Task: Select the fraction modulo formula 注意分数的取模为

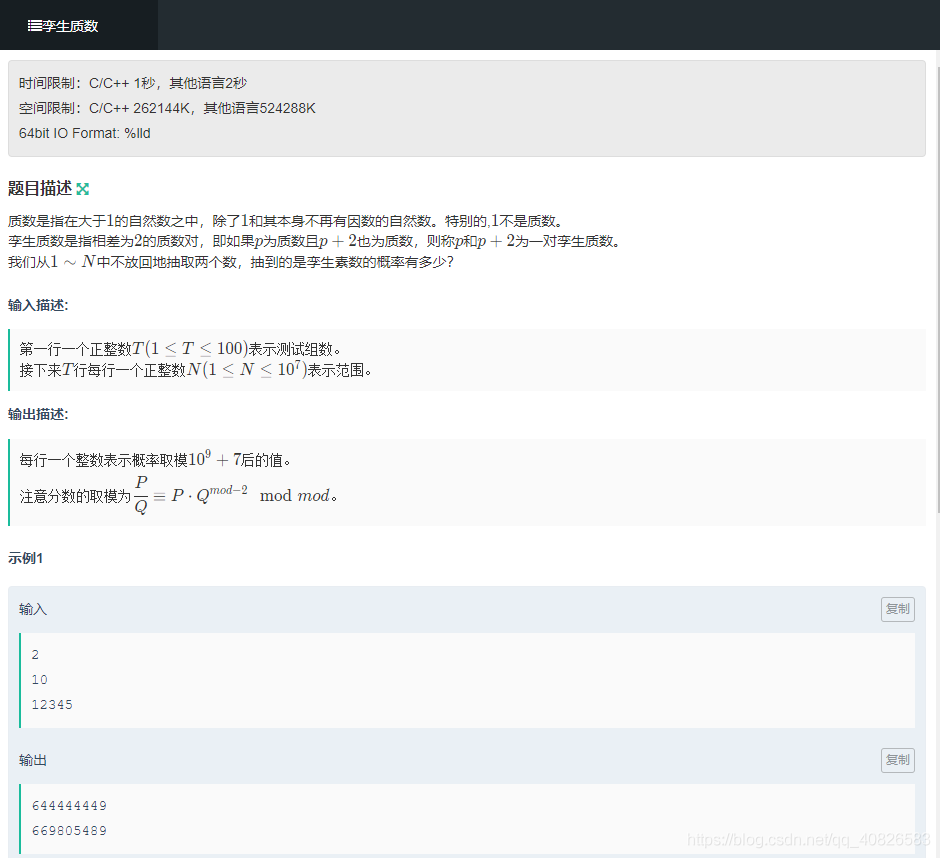Action: point(178,495)
